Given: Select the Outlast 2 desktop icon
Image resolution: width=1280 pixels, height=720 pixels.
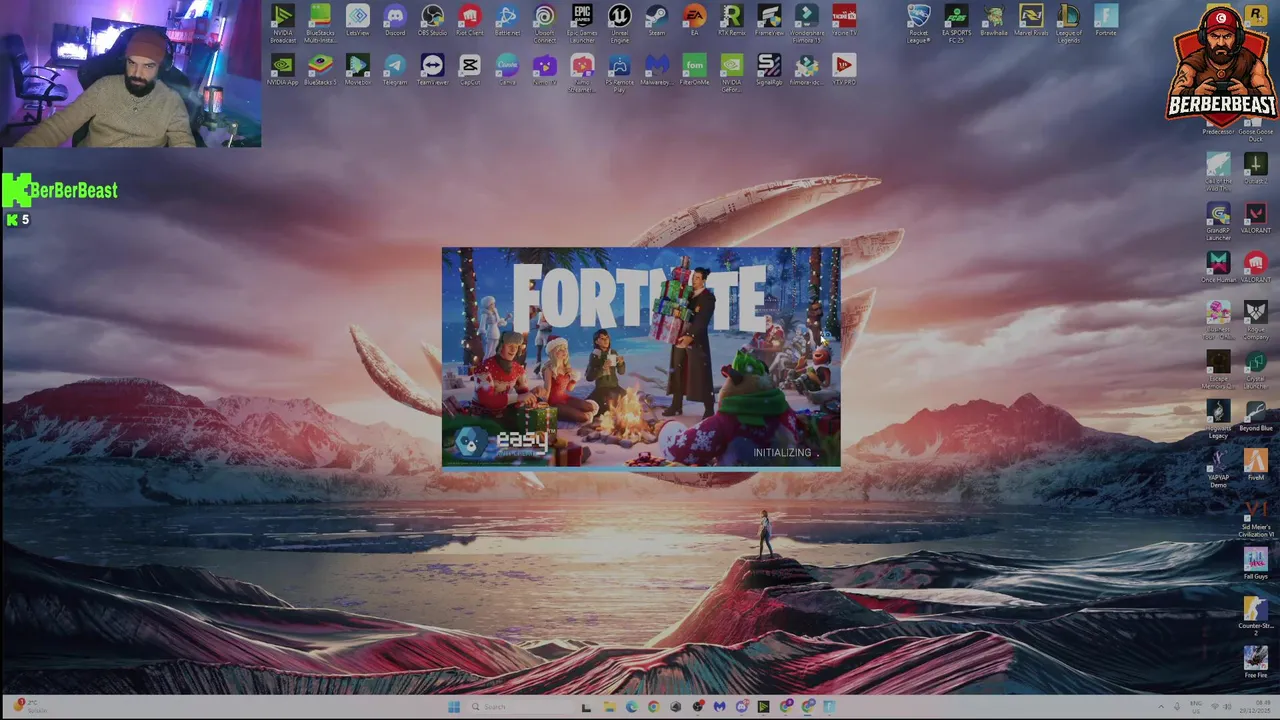Looking at the screenshot, I should click(1255, 168).
